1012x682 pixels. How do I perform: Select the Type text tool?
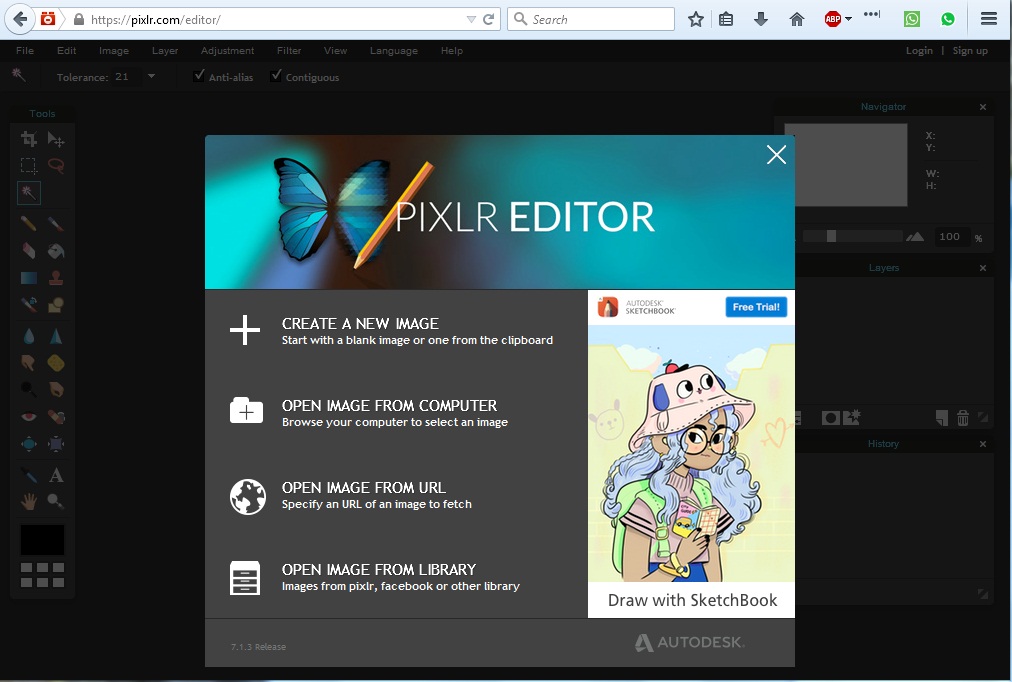(x=56, y=476)
